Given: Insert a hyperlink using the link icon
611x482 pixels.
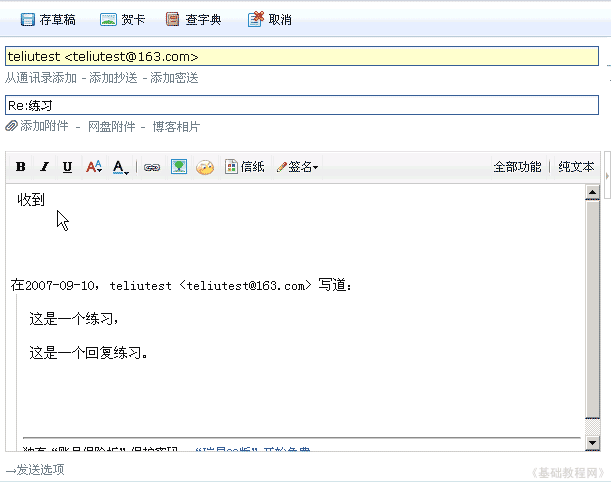Looking at the screenshot, I should [x=152, y=167].
